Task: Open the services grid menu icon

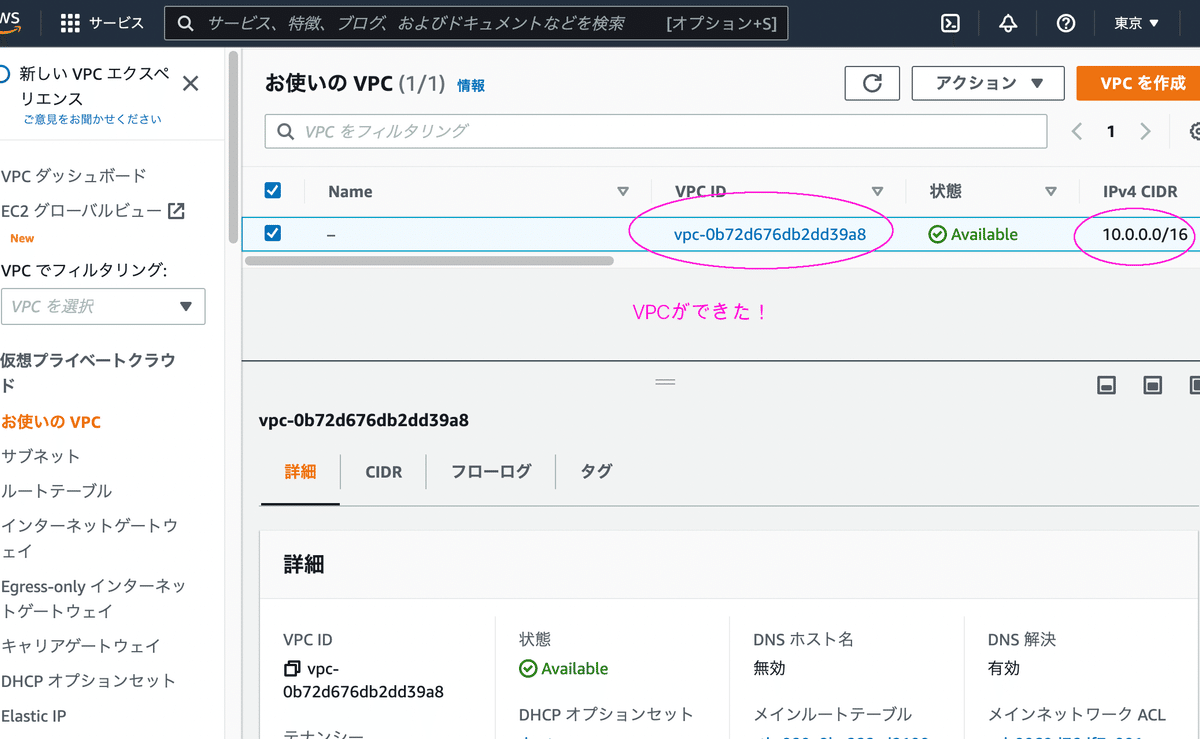Action: (x=71, y=23)
